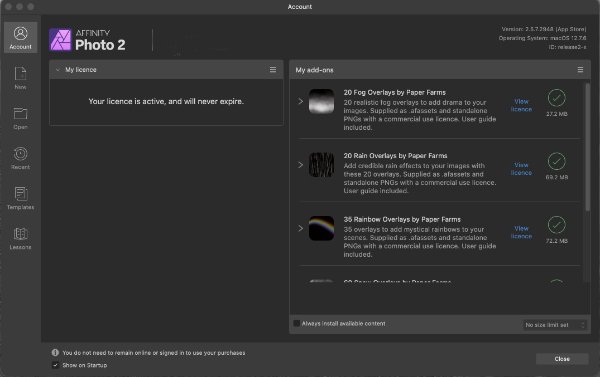
Task: Expand the 20 Fog Overlays entry
Action: click(301, 101)
